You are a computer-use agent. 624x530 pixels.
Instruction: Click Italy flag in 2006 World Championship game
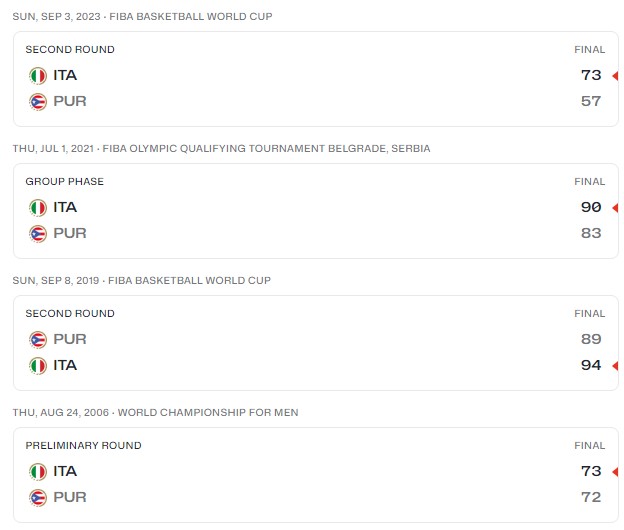coord(38,471)
